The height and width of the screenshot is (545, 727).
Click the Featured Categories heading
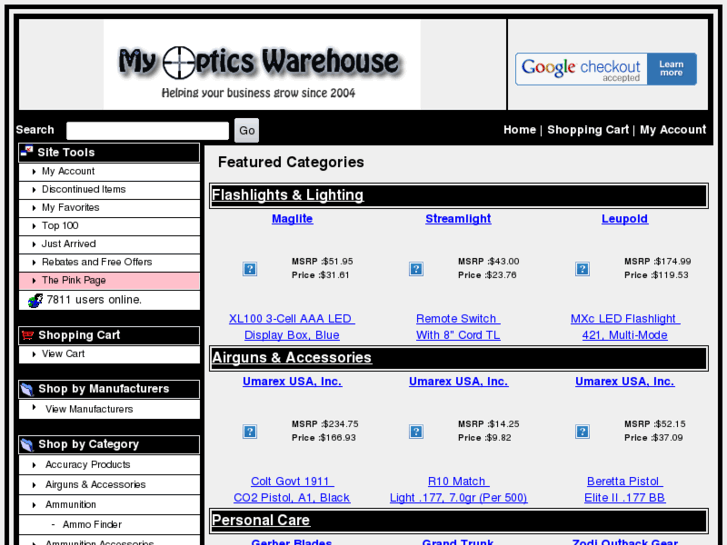point(291,162)
